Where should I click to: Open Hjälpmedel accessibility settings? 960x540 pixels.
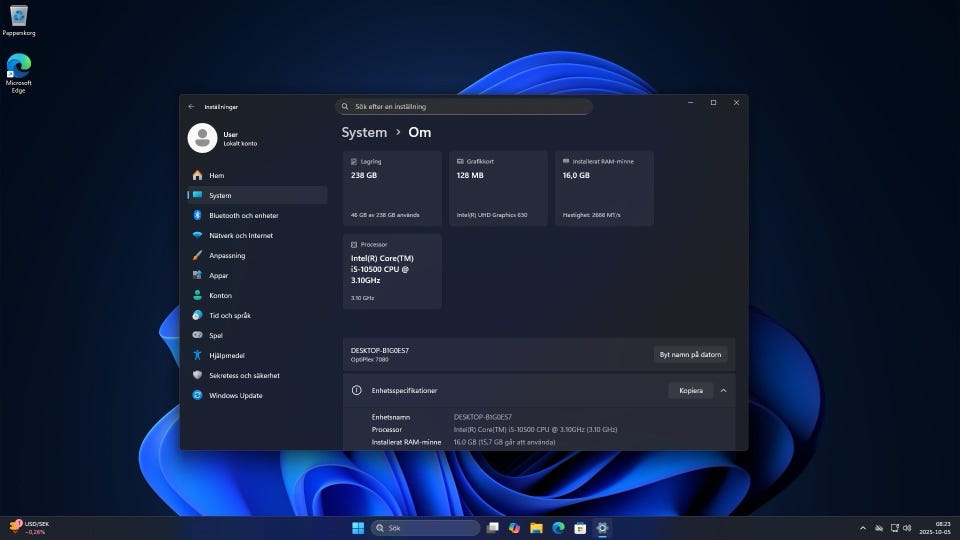(x=226, y=355)
